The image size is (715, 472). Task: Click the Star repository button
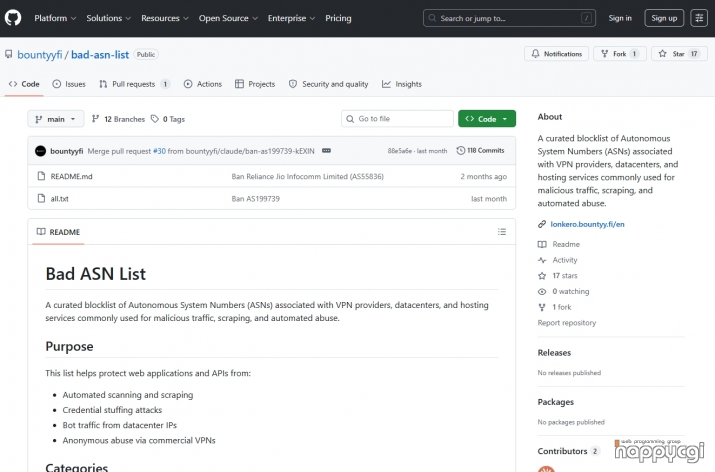point(679,54)
